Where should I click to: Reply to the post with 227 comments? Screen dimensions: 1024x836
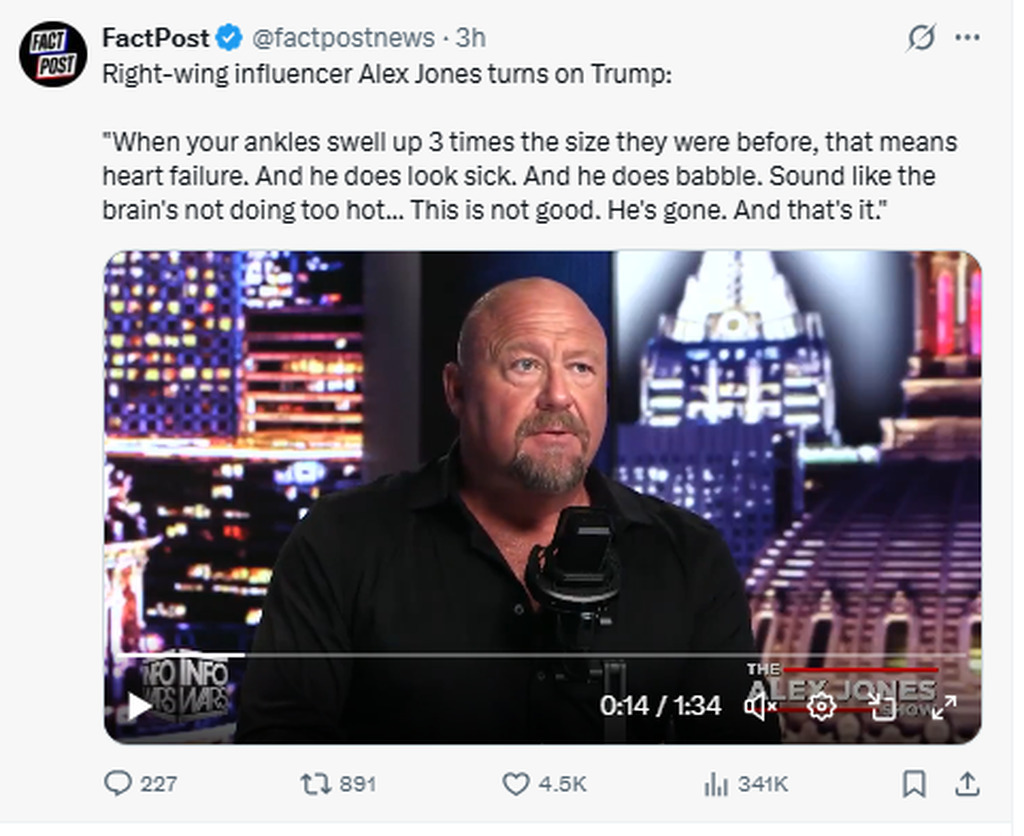point(119,785)
